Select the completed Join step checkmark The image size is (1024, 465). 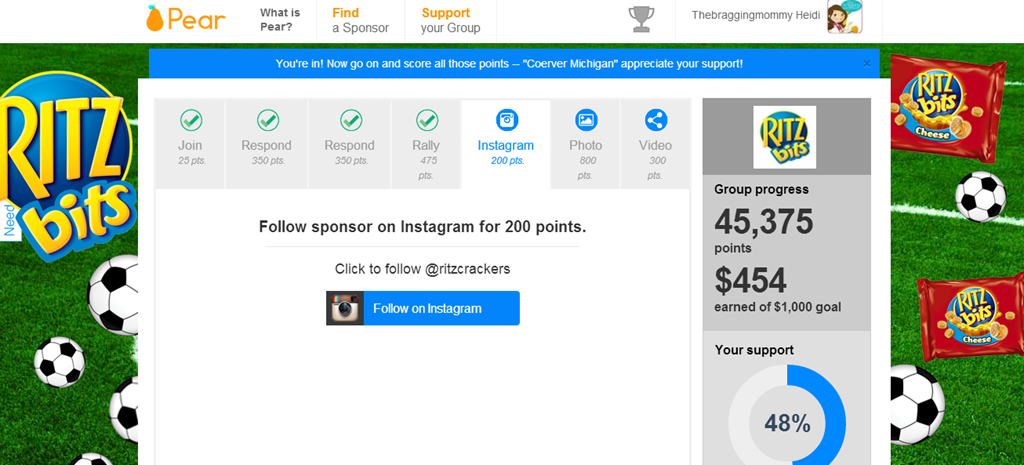[190, 120]
